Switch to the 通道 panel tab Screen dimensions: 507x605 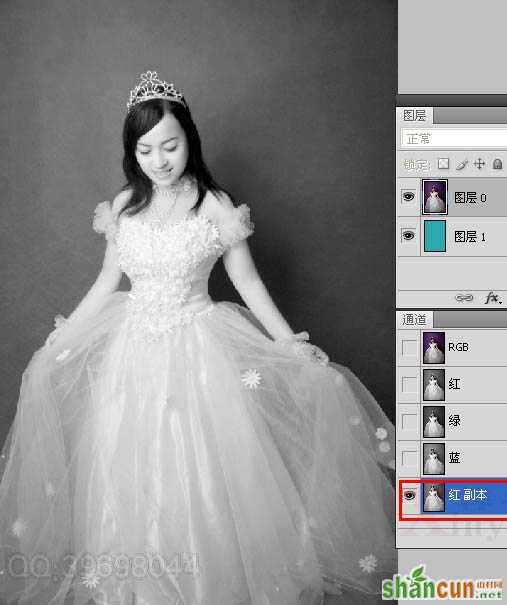[x=414, y=319]
